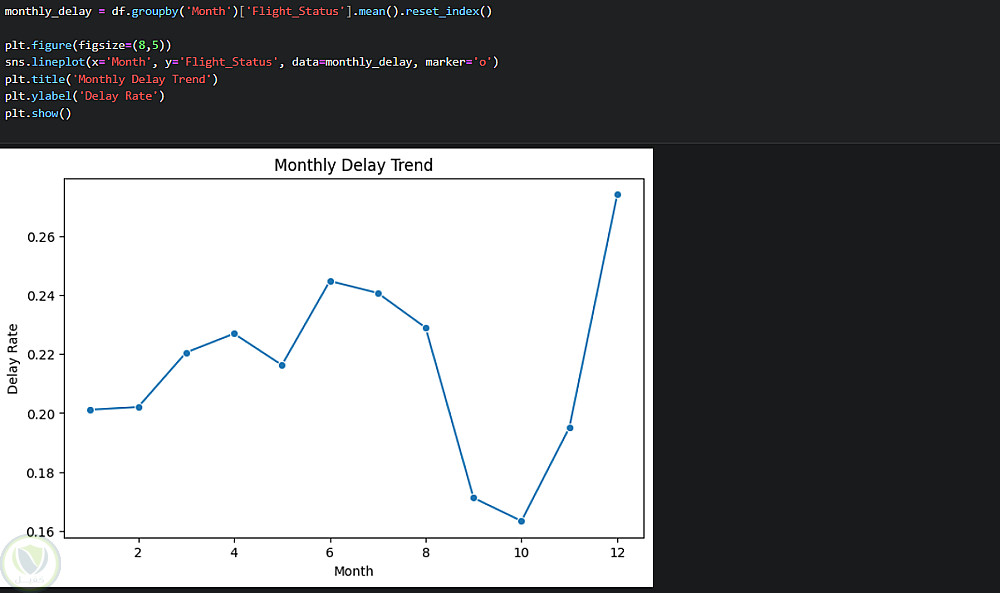Click the plt.figure figsize code line
Screen dimensions: 1000x593
(x=88, y=45)
